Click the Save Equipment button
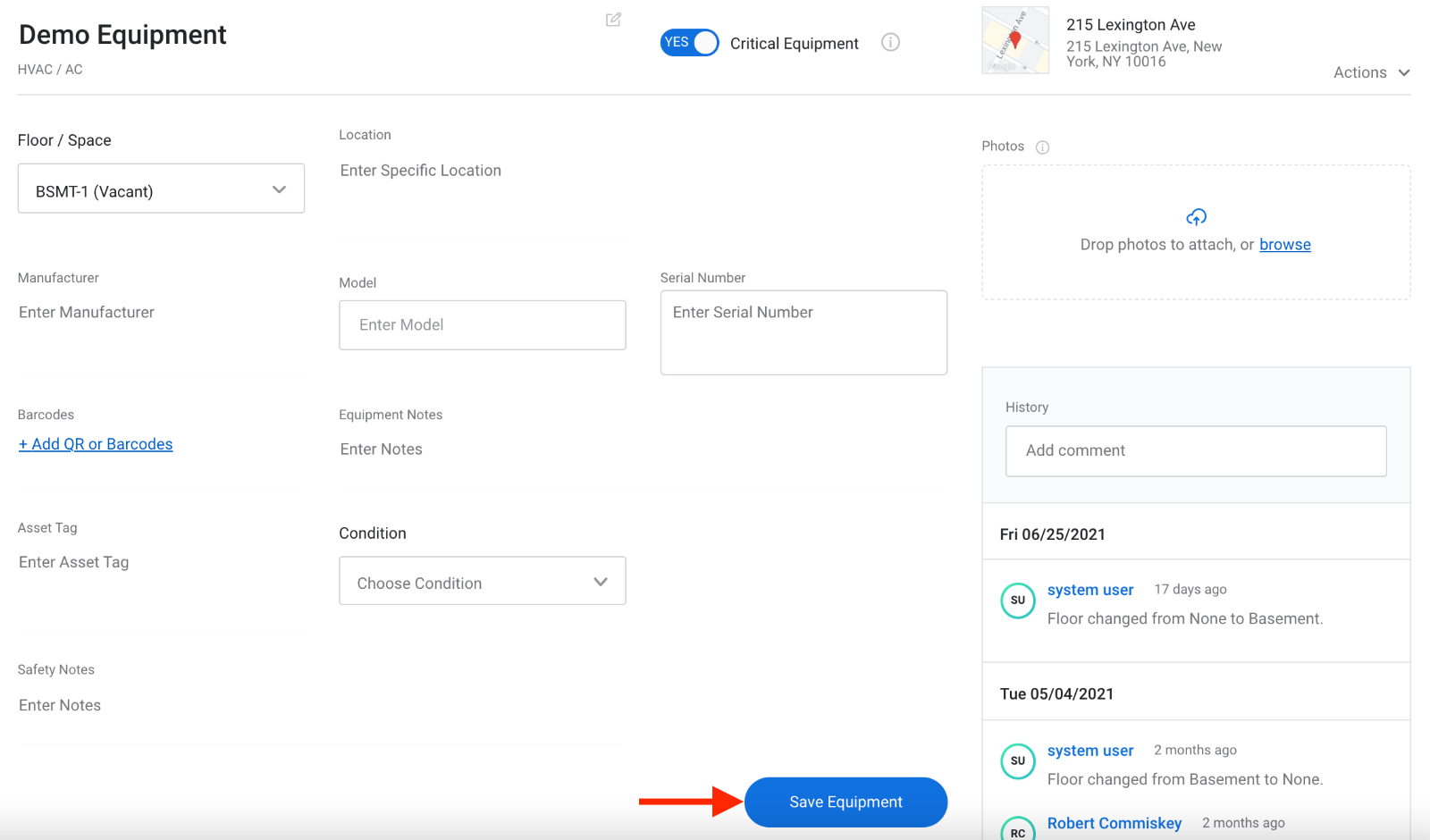The image size is (1430, 840). [845, 802]
